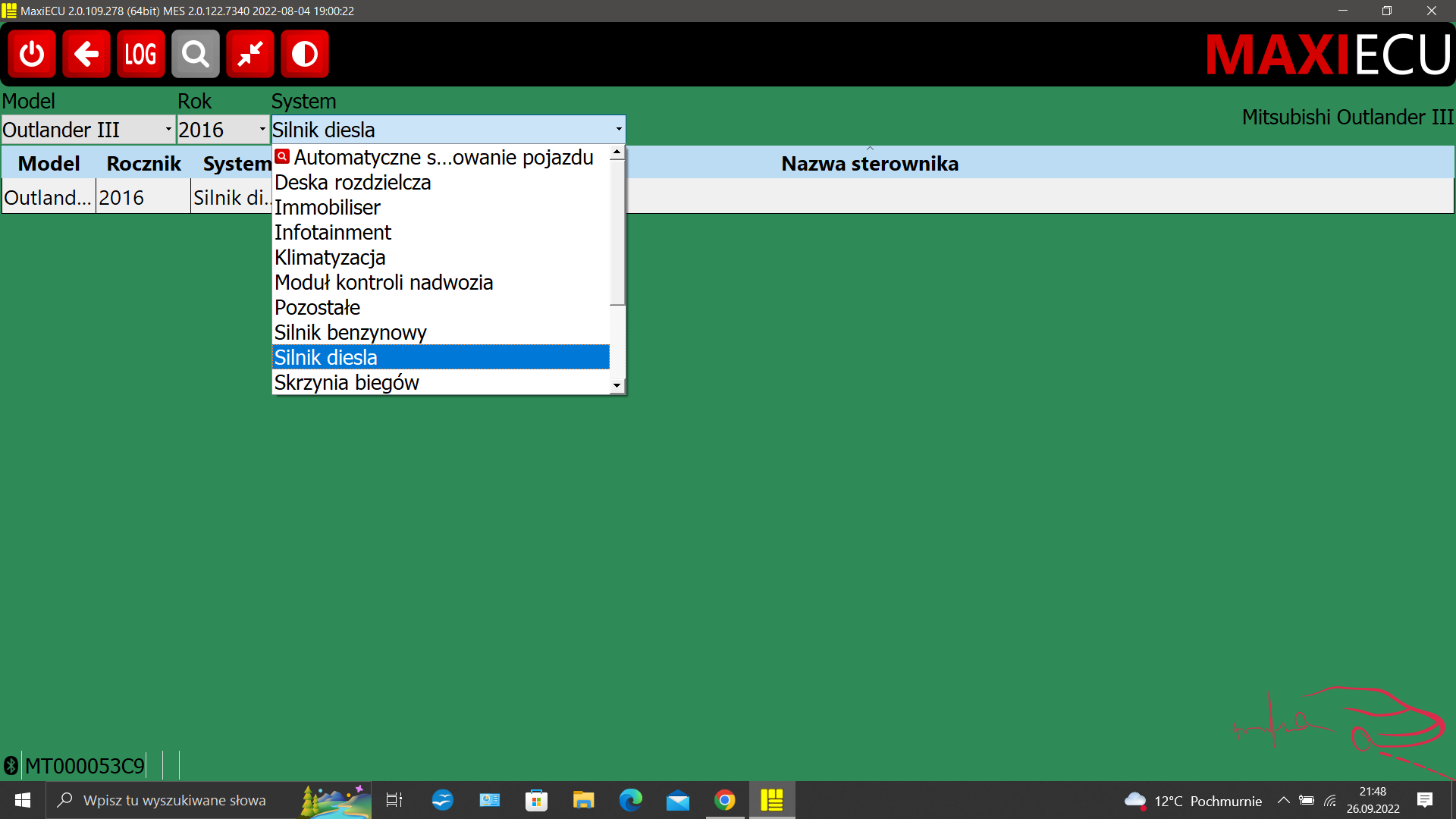Image resolution: width=1456 pixels, height=819 pixels.
Task: Sort by the Rocznik column header
Action: coord(143,163)
